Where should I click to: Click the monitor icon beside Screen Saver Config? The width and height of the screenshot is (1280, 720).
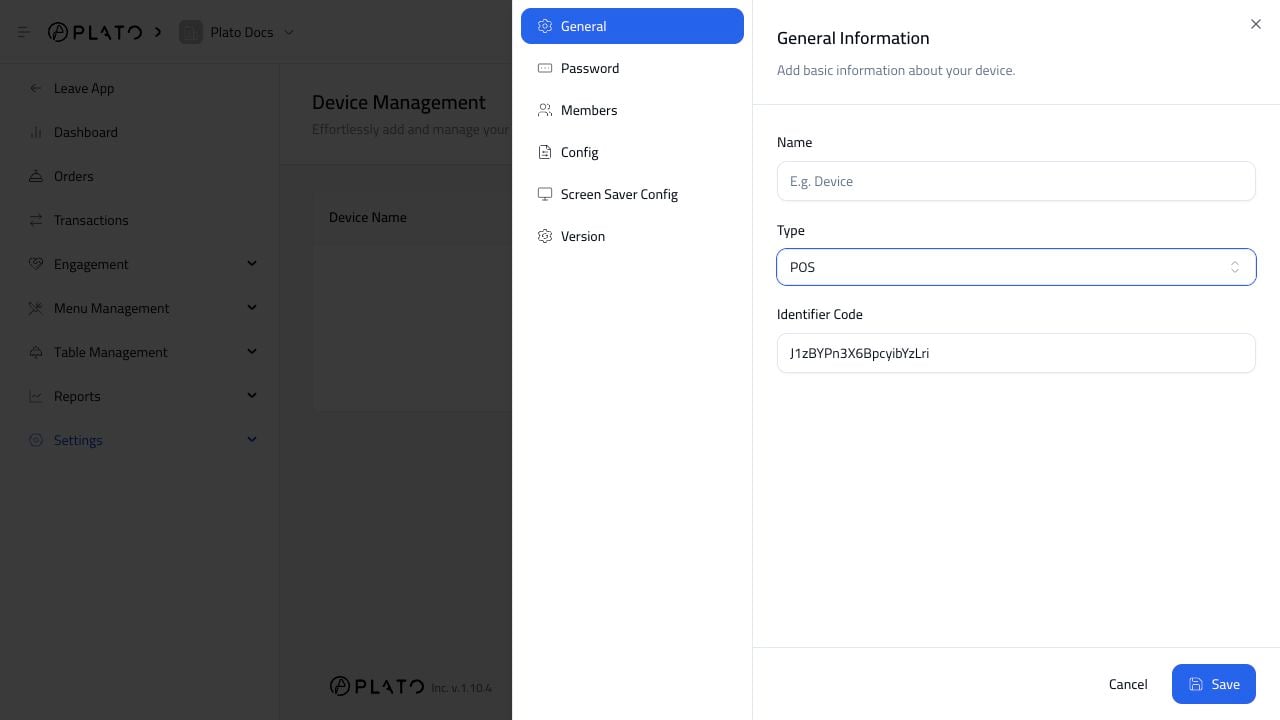tap(545, 194)
